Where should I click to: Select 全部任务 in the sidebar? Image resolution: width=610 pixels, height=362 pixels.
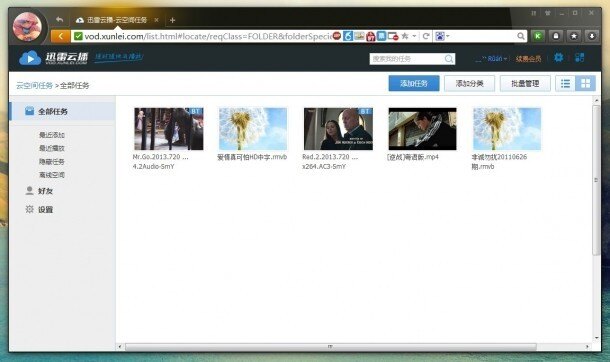62,112
